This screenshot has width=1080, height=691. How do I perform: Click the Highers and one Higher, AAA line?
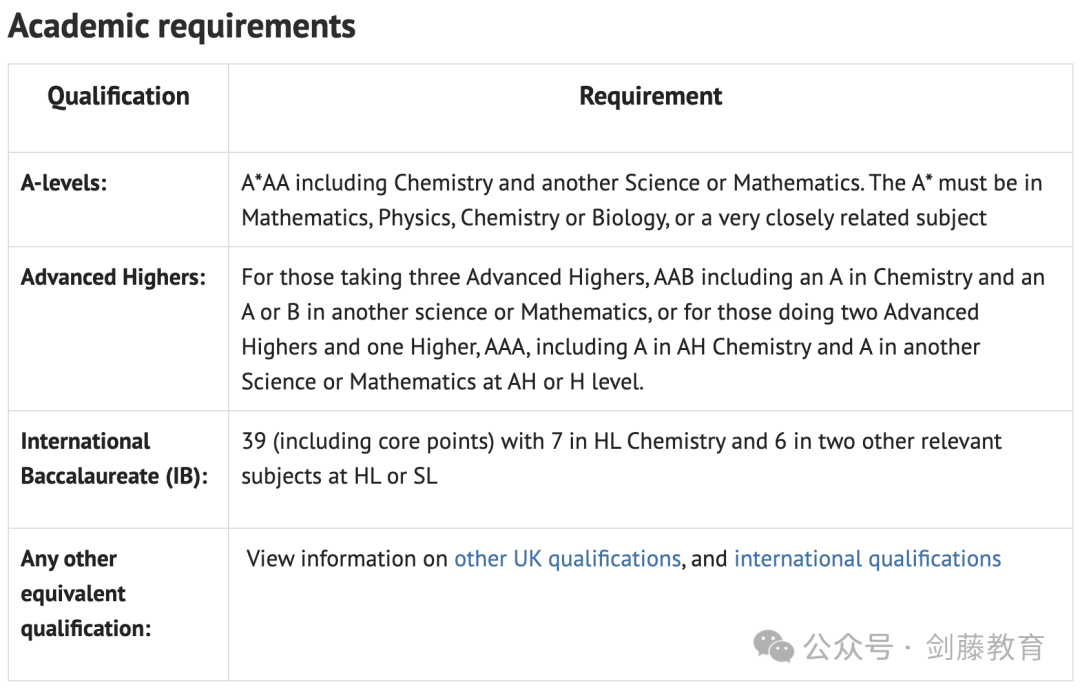[610, 347]
